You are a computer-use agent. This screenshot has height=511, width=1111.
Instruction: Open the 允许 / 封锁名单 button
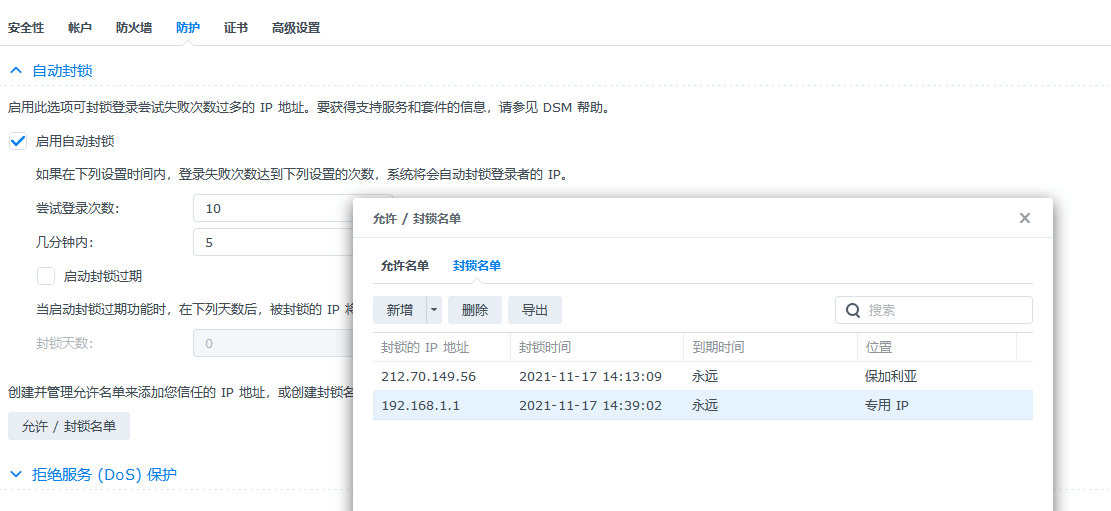tap(69, 426)
